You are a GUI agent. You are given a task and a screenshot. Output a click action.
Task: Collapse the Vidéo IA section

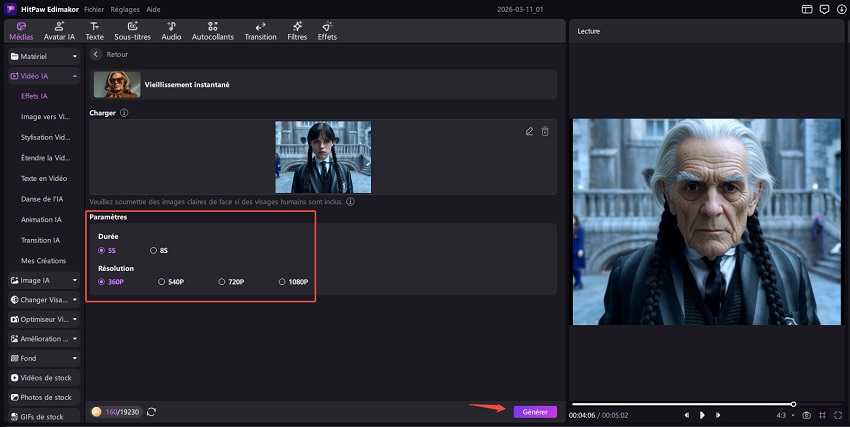[x=44, y=76]
